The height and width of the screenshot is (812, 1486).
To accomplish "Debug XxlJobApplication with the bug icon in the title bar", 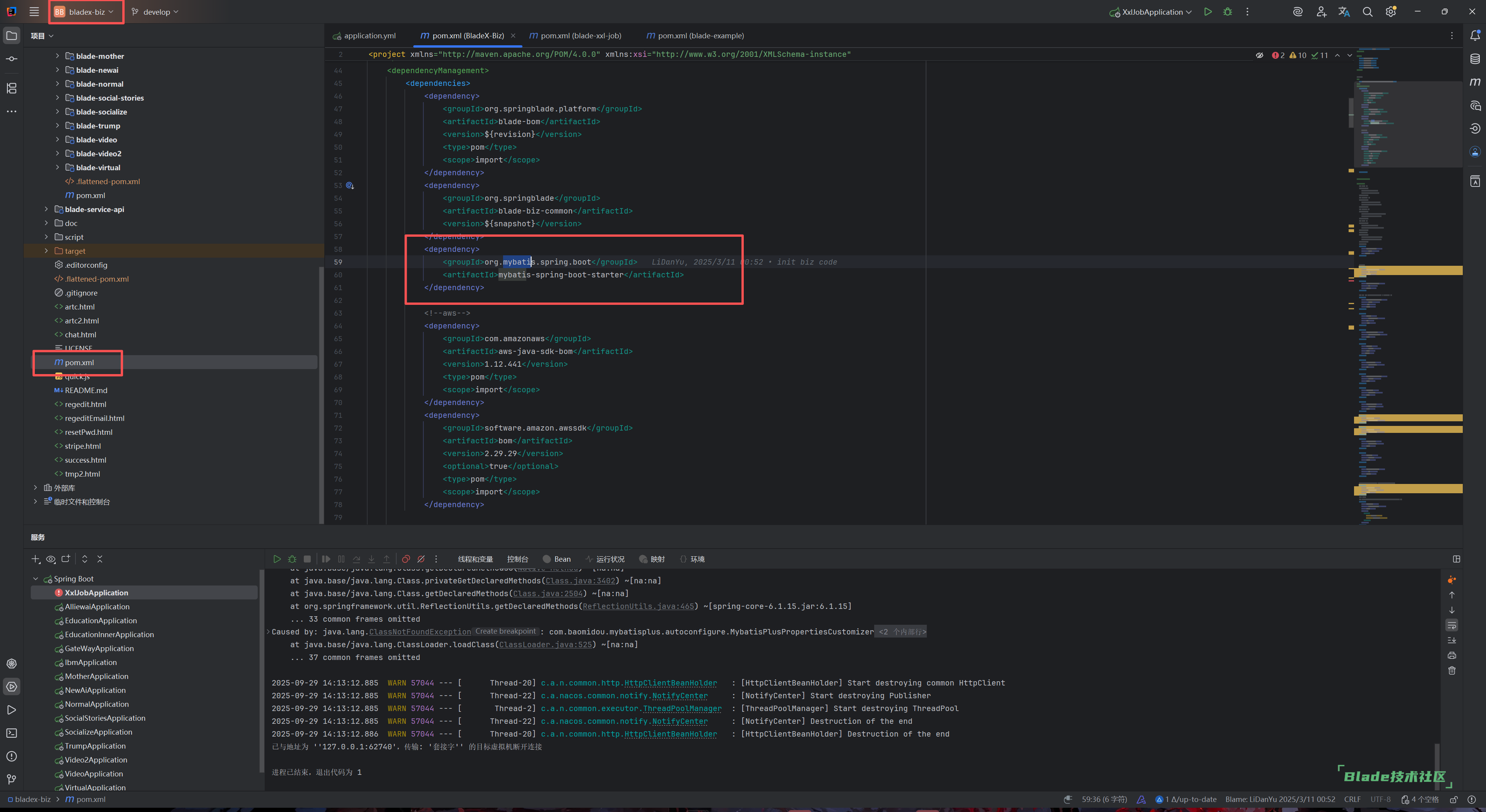I will click(1227, 12).
